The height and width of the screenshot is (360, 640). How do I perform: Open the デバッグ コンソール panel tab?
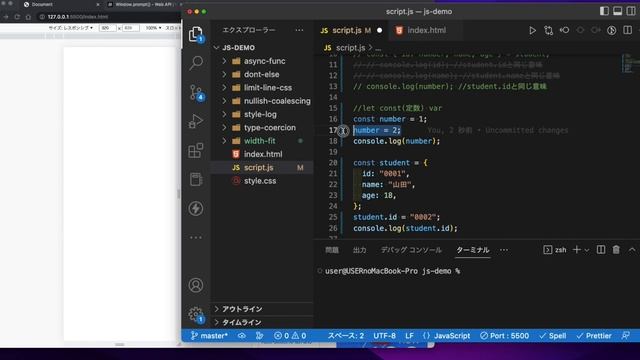[x=411, y=250]
